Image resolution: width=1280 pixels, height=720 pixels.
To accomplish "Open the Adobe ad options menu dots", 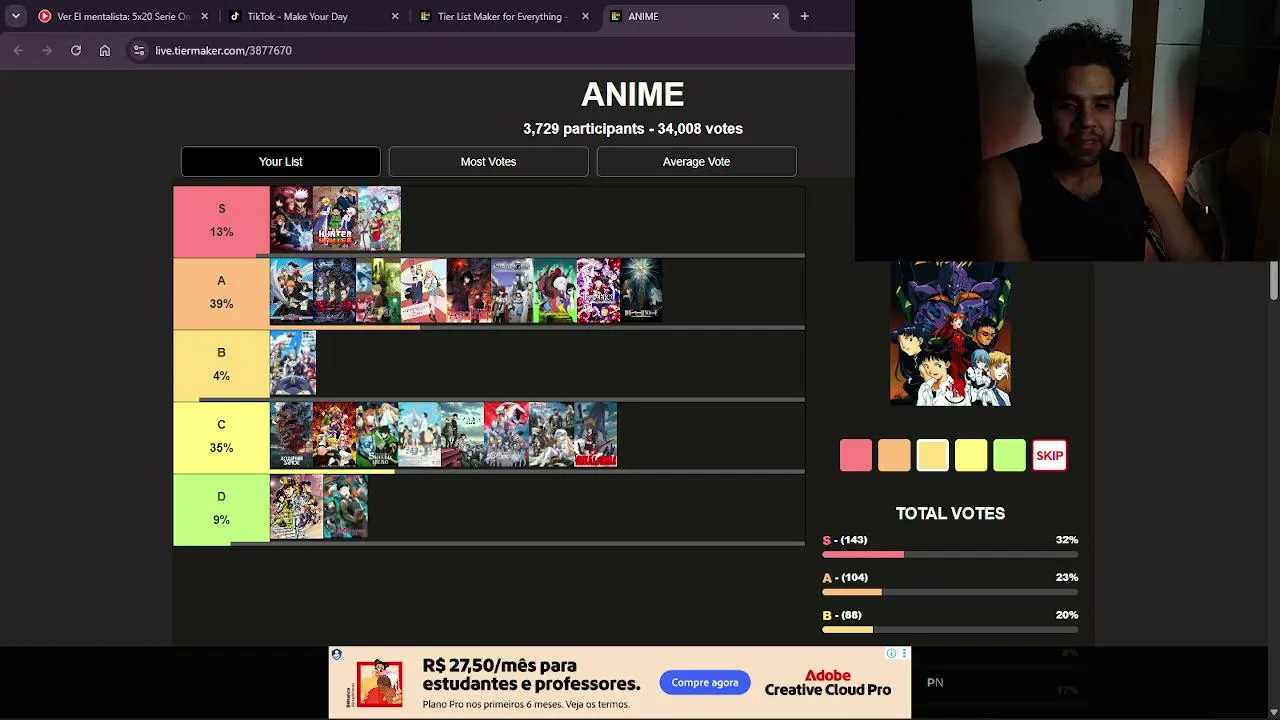I will [904, 653].
